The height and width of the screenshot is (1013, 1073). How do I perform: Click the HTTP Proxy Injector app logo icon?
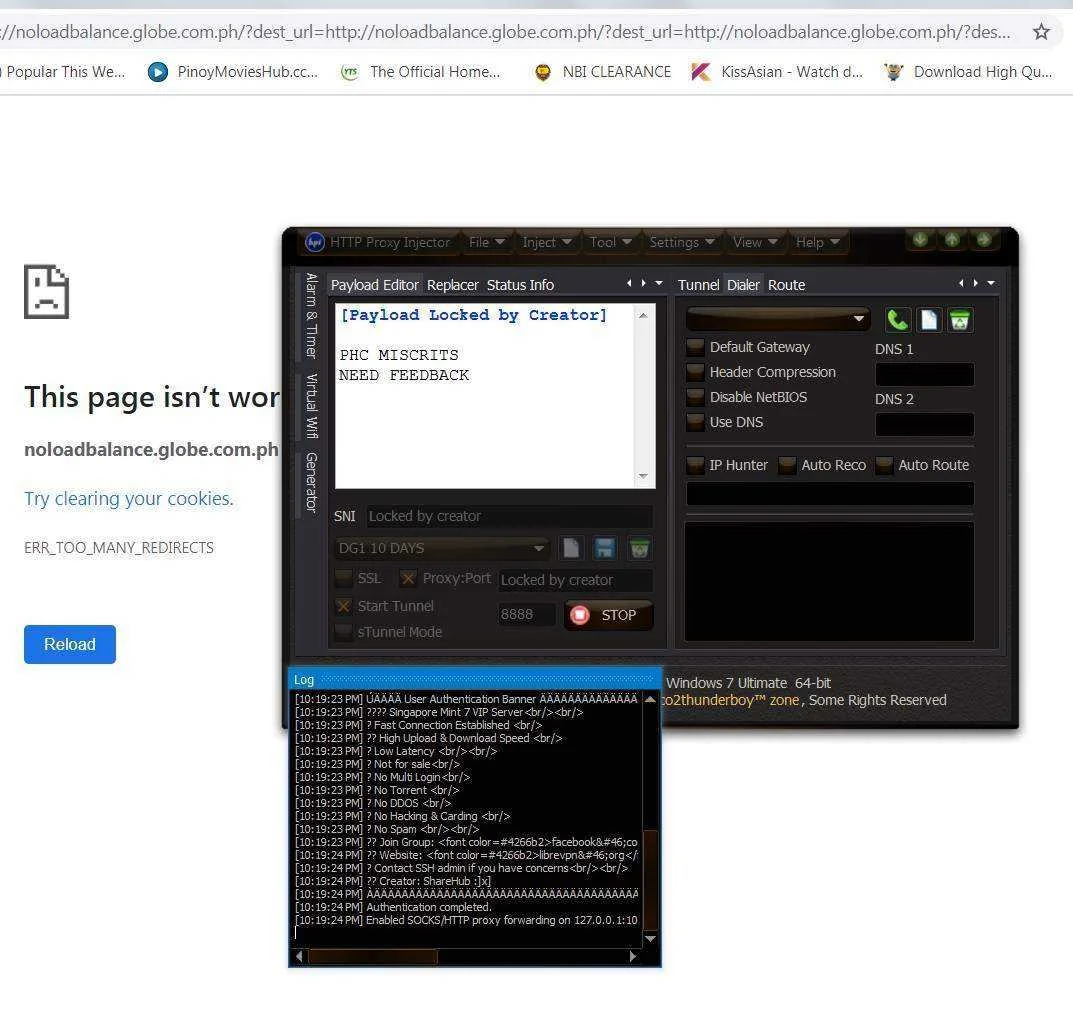pos(315,242)
